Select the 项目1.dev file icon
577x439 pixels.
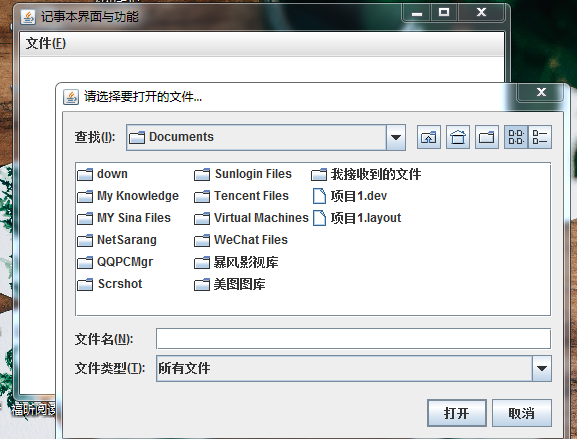click(x=319, y=196)
